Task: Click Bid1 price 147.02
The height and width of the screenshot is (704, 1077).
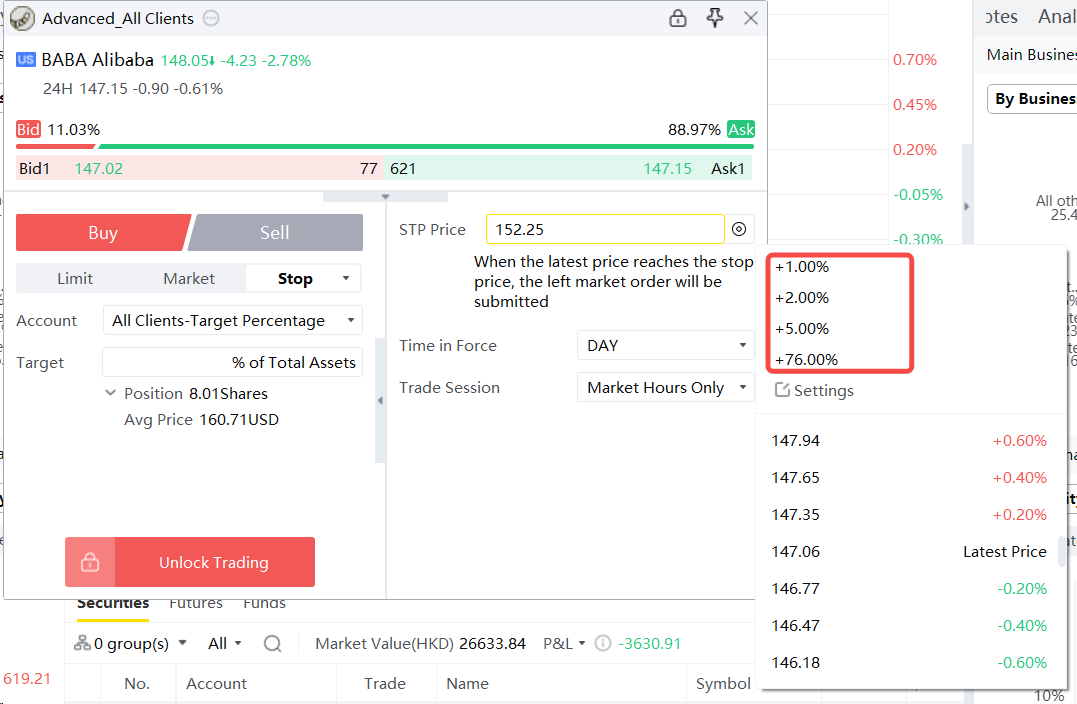Action: click(x=99, y=169)
